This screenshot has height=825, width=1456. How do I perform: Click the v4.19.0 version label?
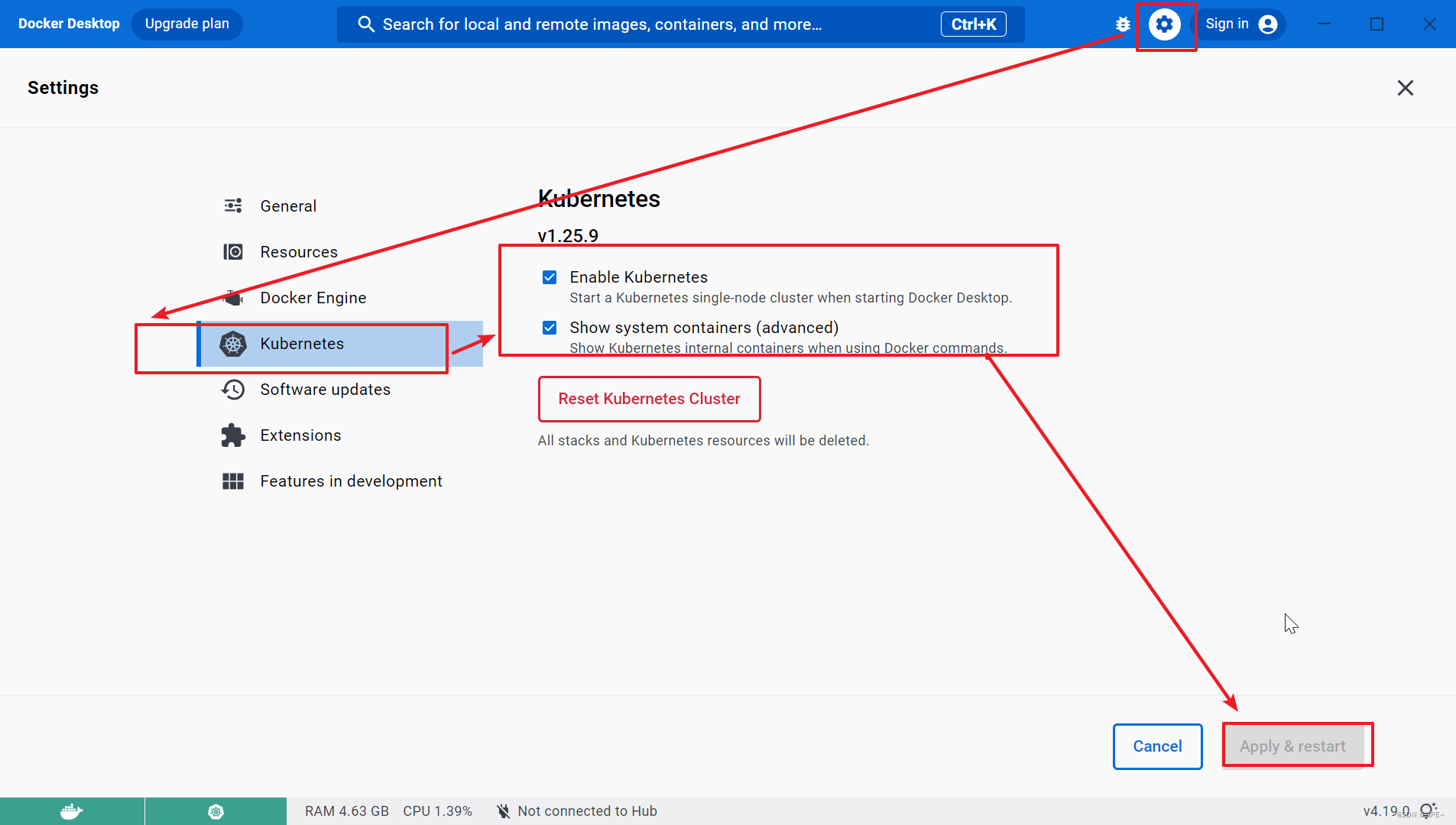coord(1386,811)
